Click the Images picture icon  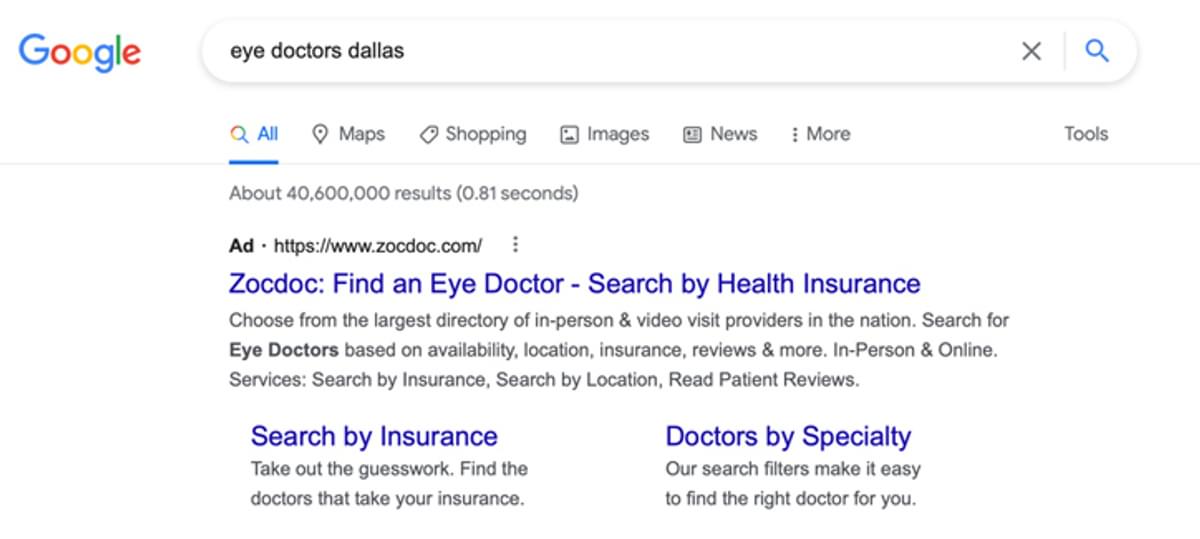(569, 134)
